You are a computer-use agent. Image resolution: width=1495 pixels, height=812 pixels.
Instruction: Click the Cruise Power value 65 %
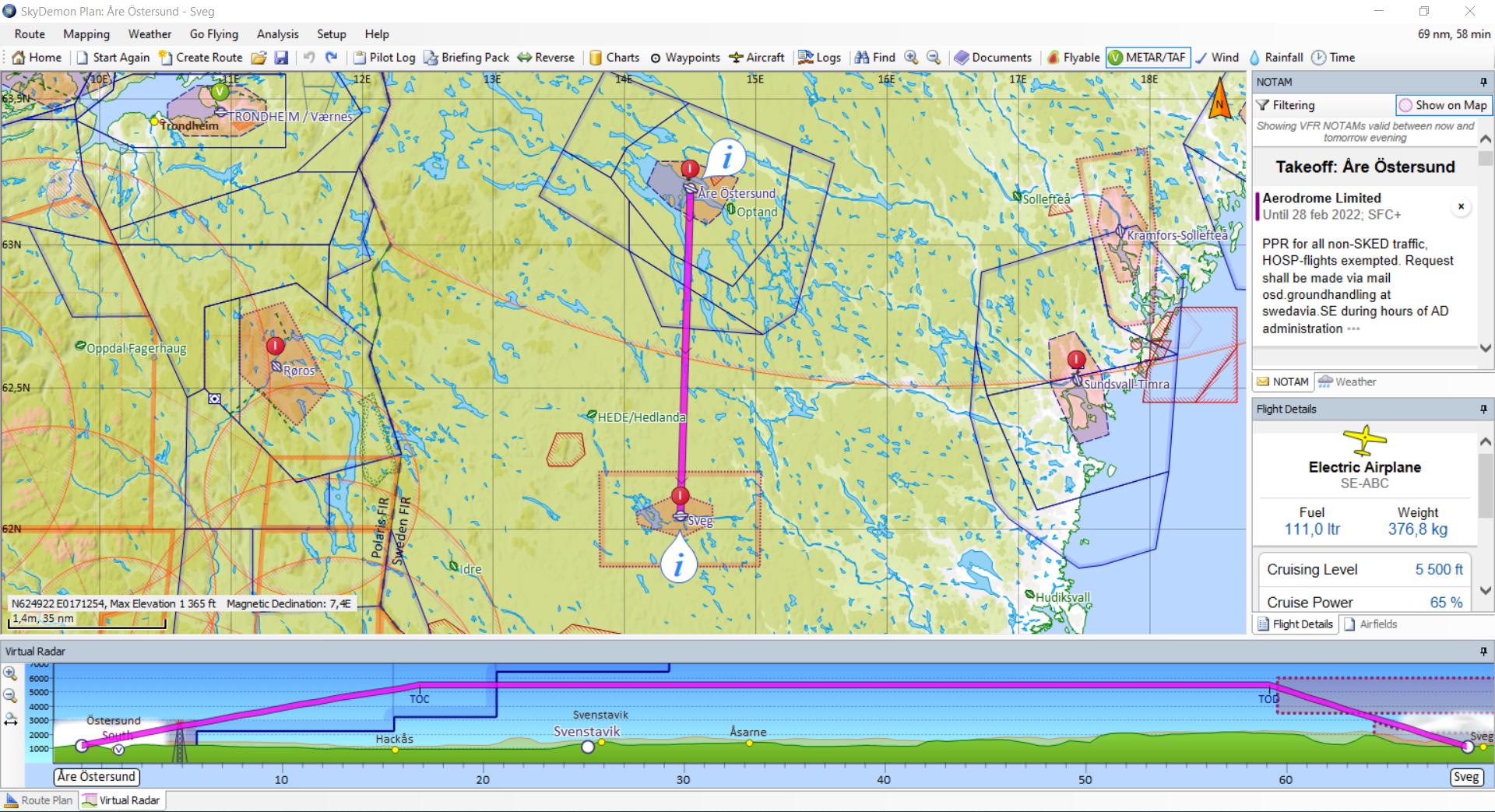pos(1446,602)
